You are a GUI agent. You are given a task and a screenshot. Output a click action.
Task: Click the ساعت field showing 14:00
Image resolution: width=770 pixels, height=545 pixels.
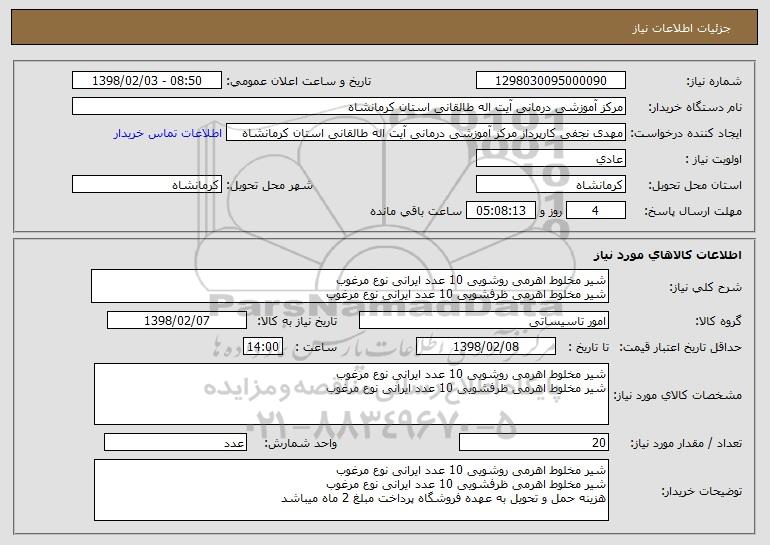click(263, 347)
